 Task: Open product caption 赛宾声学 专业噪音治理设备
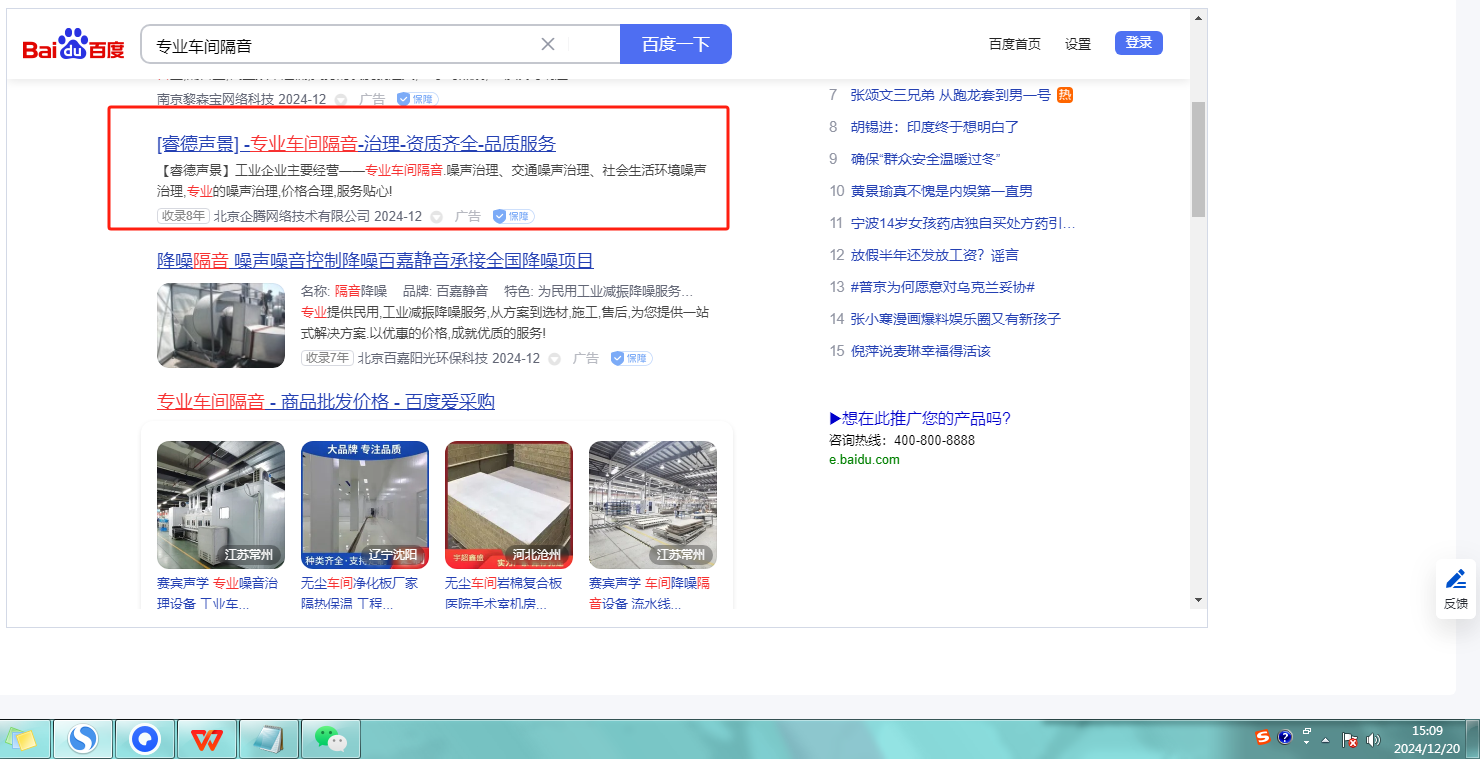pyautogui.click(x=218, y=593)
